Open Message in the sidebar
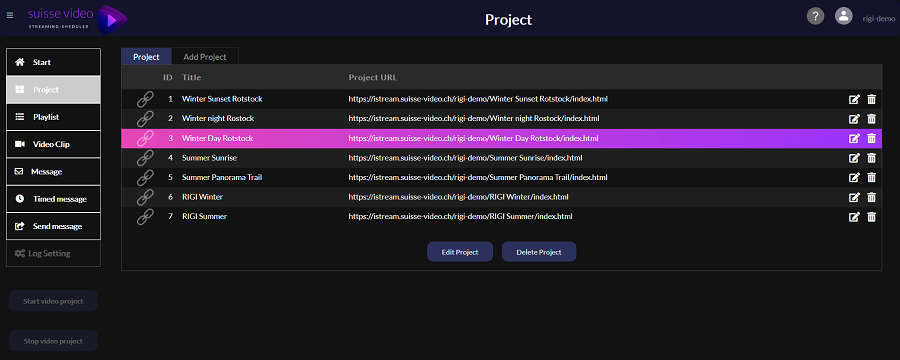 coord(53,171)
